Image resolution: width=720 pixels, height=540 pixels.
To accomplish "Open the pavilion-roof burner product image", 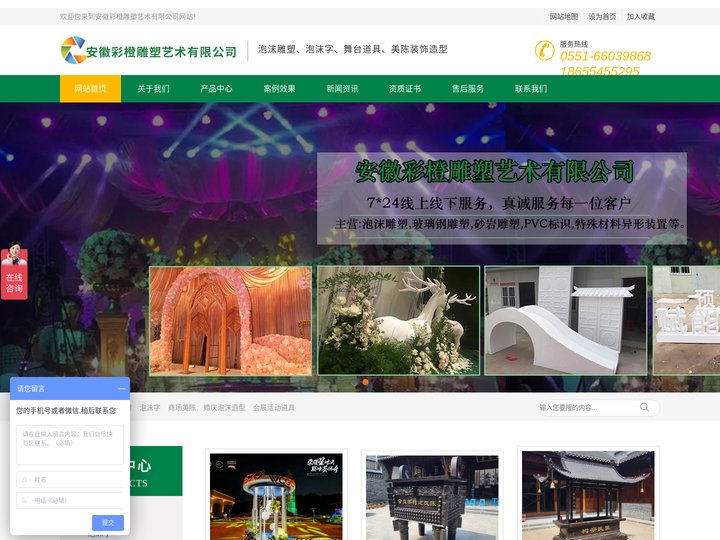I will (588, 495).
